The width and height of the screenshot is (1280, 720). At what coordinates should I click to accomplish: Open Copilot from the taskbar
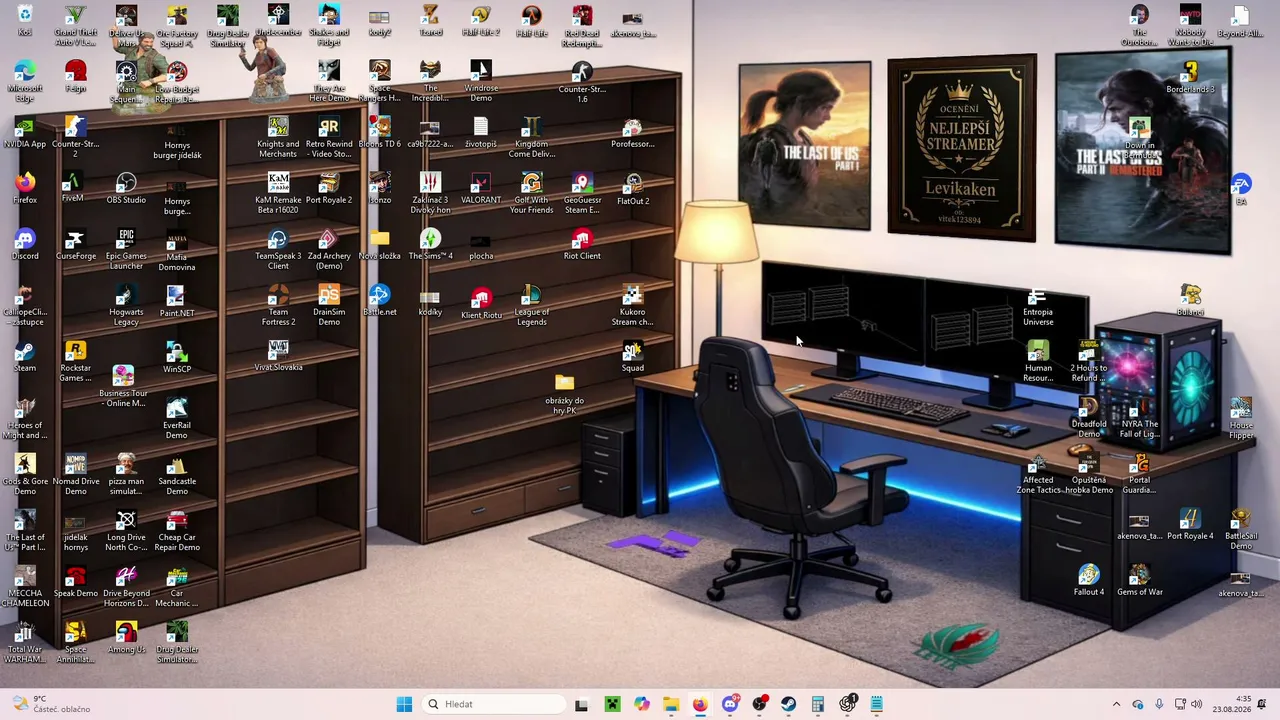click(x=641, y=704)
